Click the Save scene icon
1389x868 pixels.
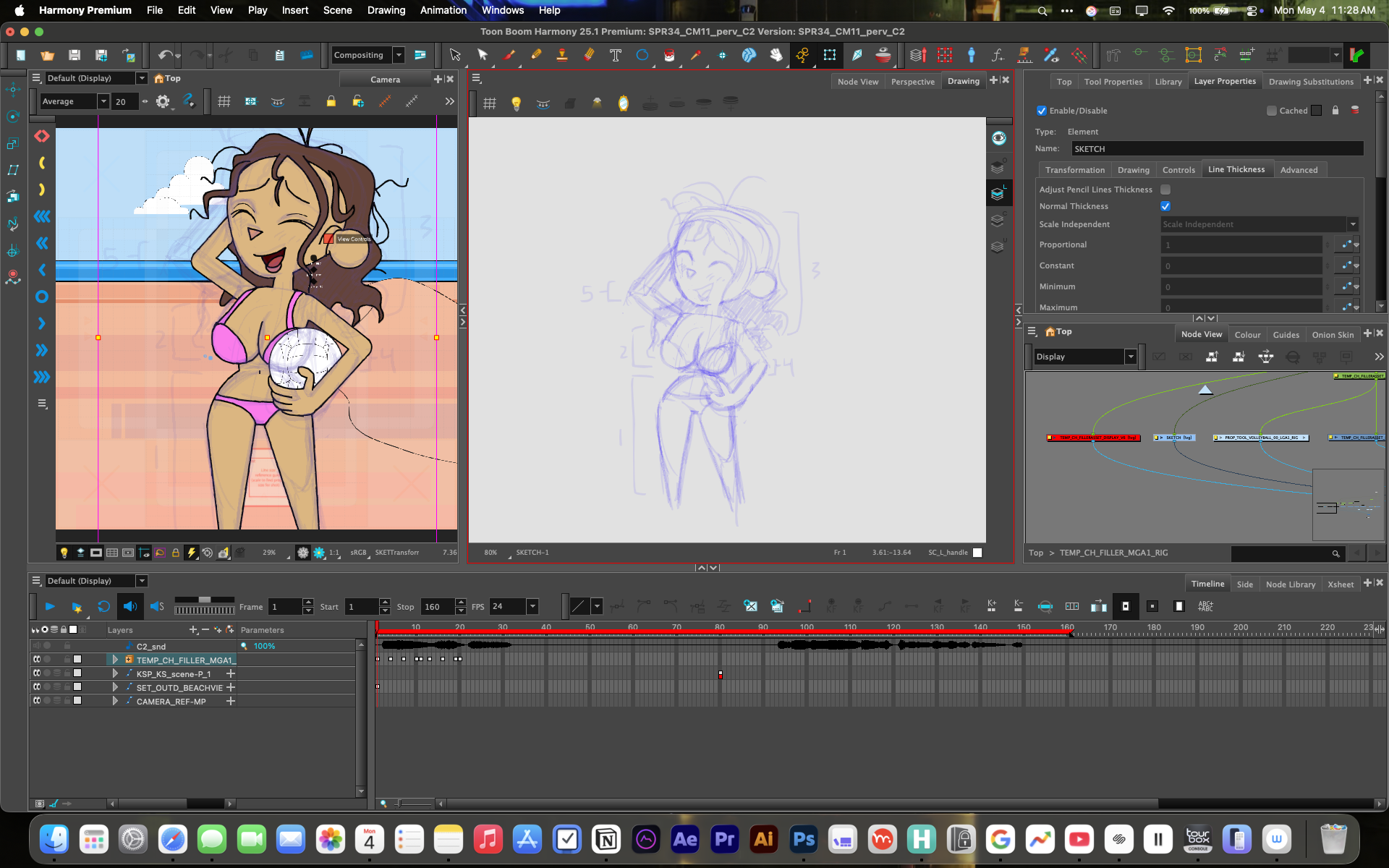pos(75,55)
